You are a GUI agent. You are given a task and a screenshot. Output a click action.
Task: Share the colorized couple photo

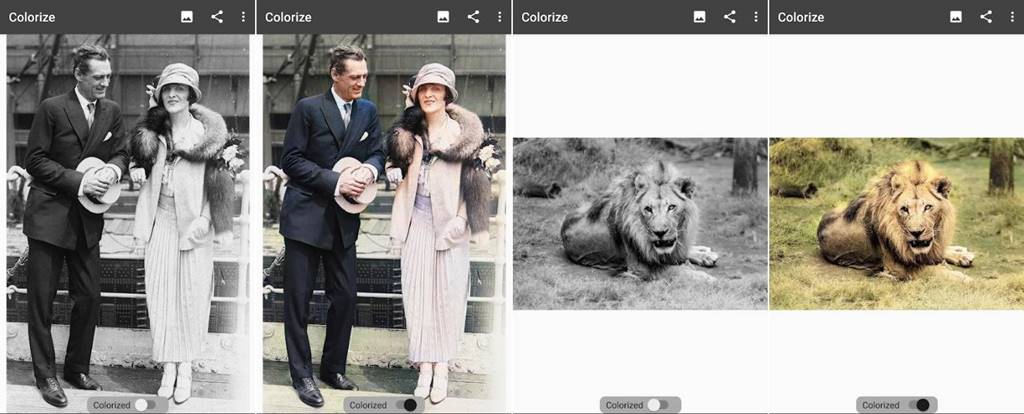pyautogui.click(x=473, y=17)
